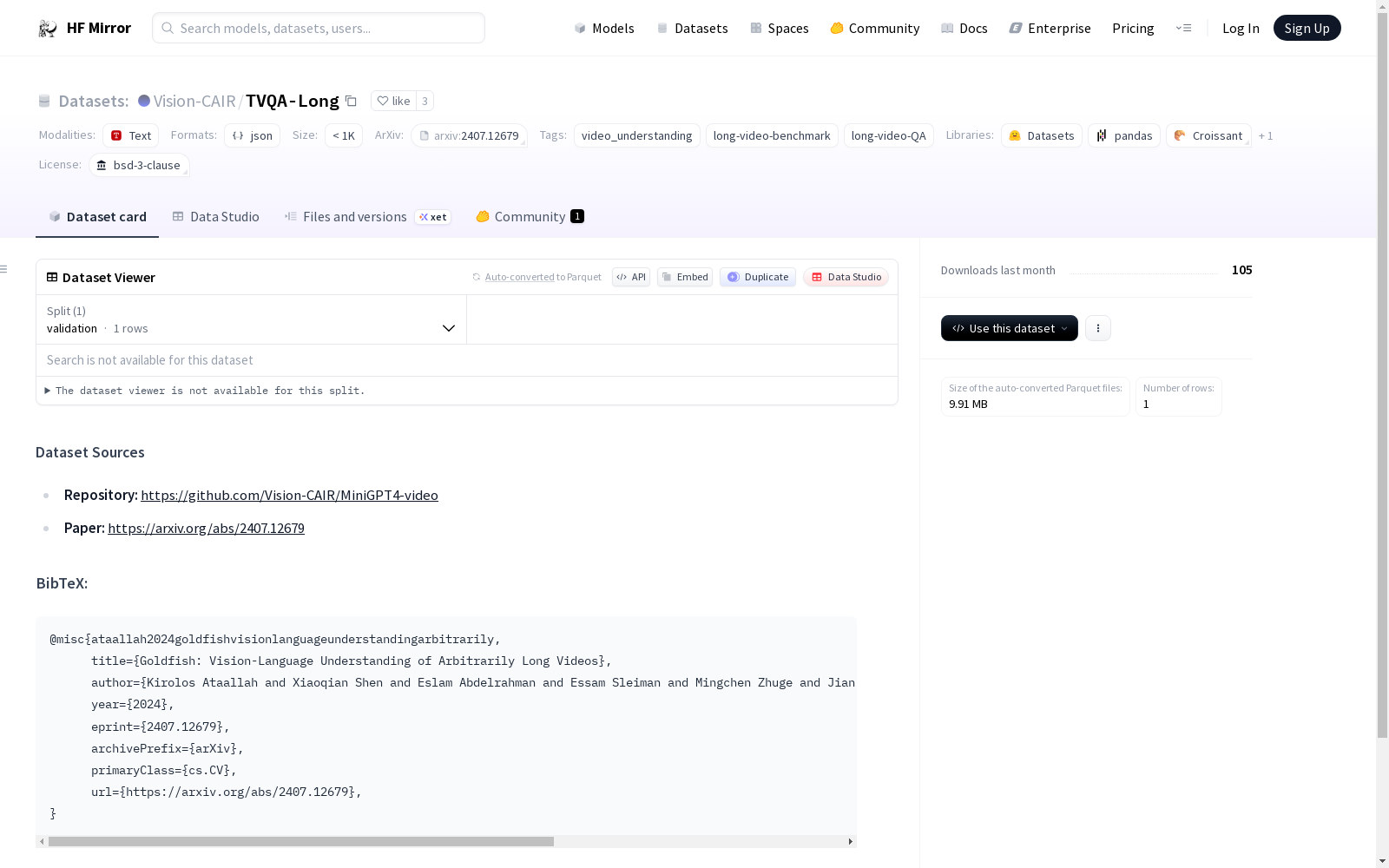This screenshot has width=1389, height=868.
Task: Click the json format tag
Action: point(253,135)
